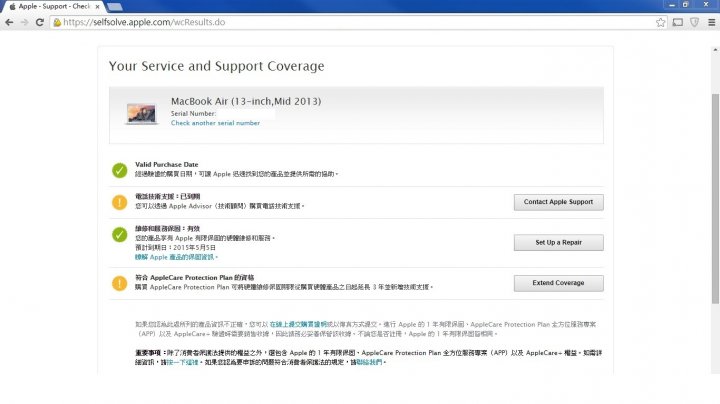Click the shield extension icon
Image resolution: width=720 pixels, height=404 pixels.
coord(694,22)
